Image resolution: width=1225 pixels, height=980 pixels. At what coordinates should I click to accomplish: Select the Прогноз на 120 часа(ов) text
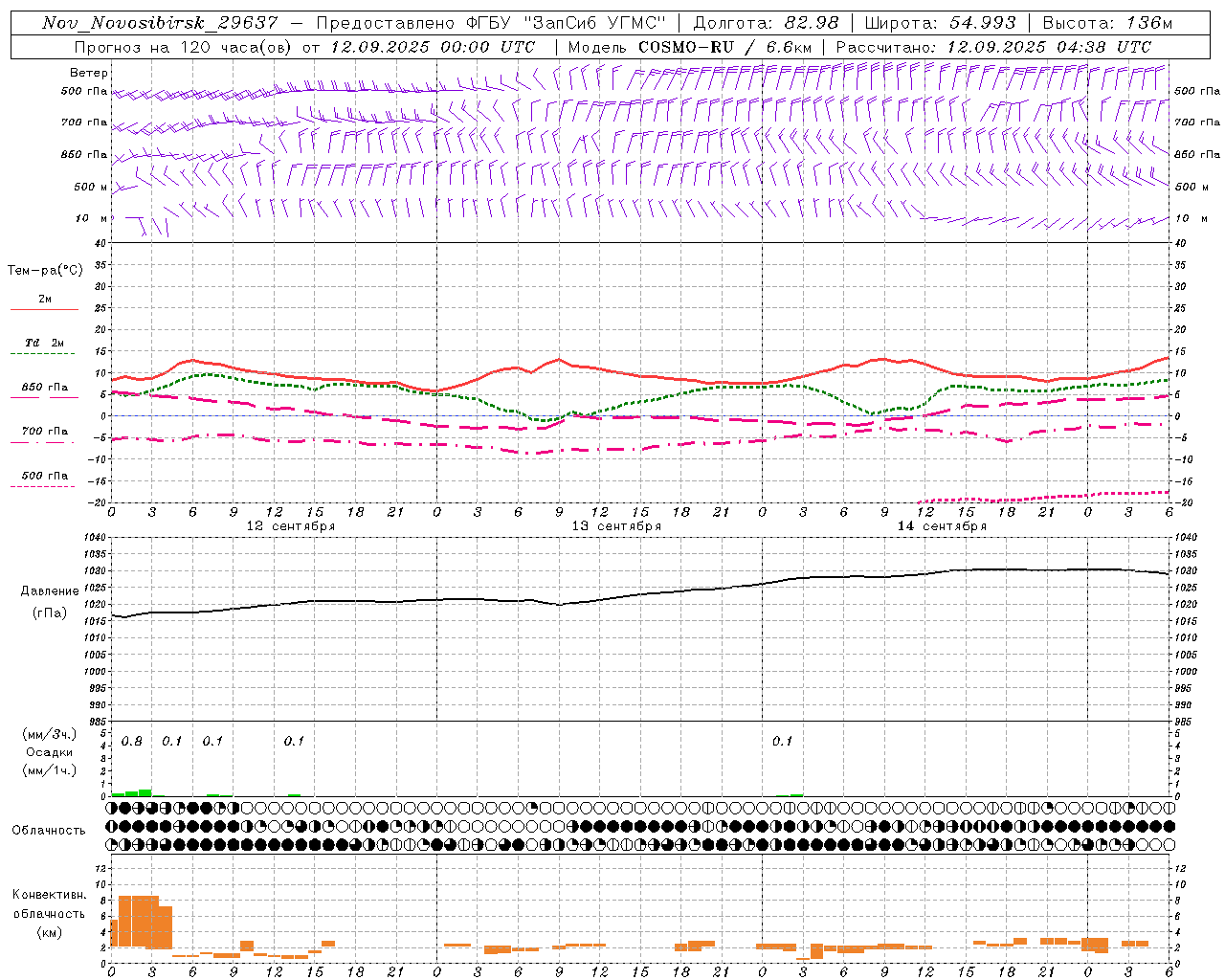(x=184, y=47)
